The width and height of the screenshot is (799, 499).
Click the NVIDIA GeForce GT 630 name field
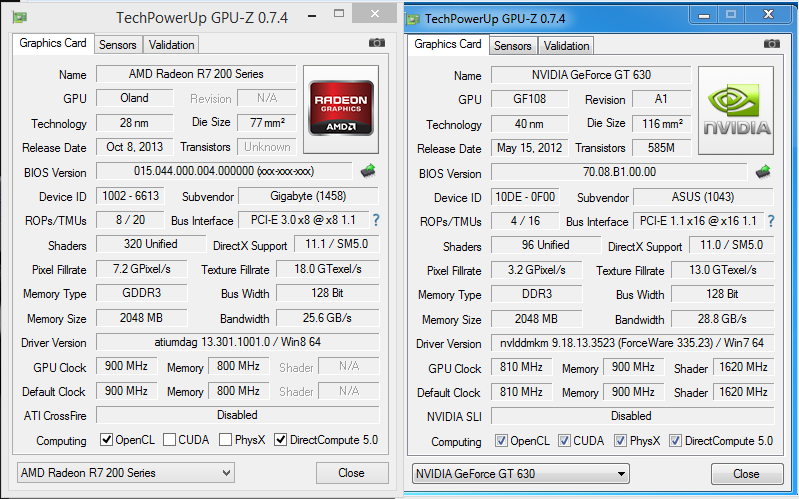tap(591, 75)
